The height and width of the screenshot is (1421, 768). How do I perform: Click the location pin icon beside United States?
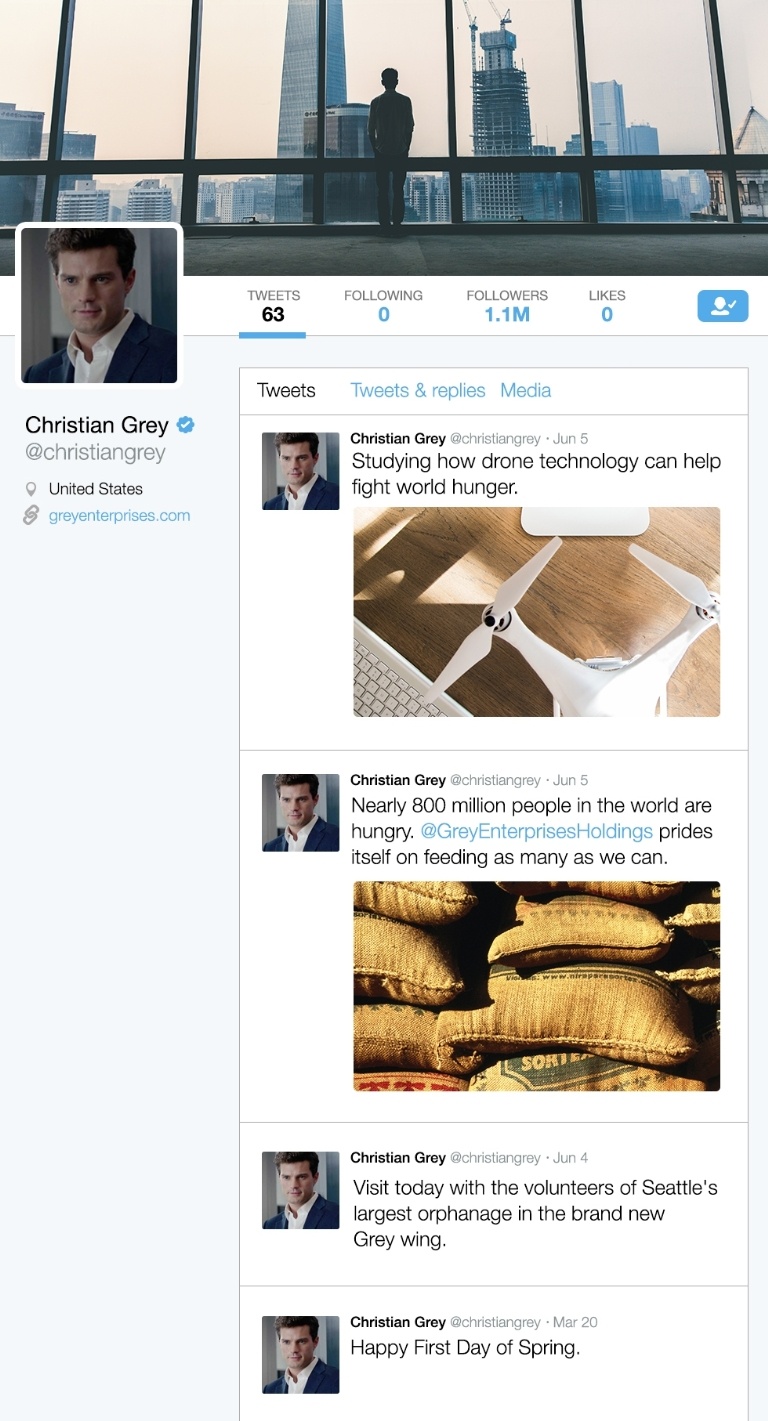[31, 489]
